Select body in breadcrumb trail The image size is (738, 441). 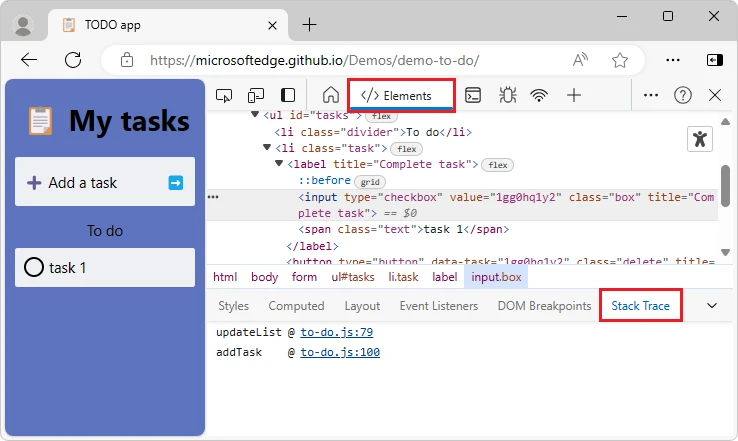(265, 277)
